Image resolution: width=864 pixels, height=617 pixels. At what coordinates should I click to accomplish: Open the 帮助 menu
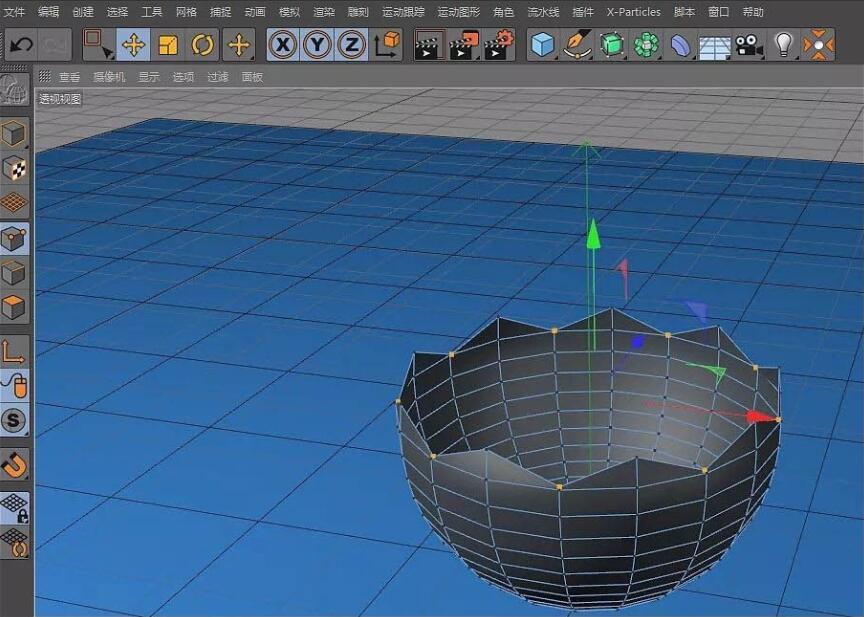(x=753, y=12)
